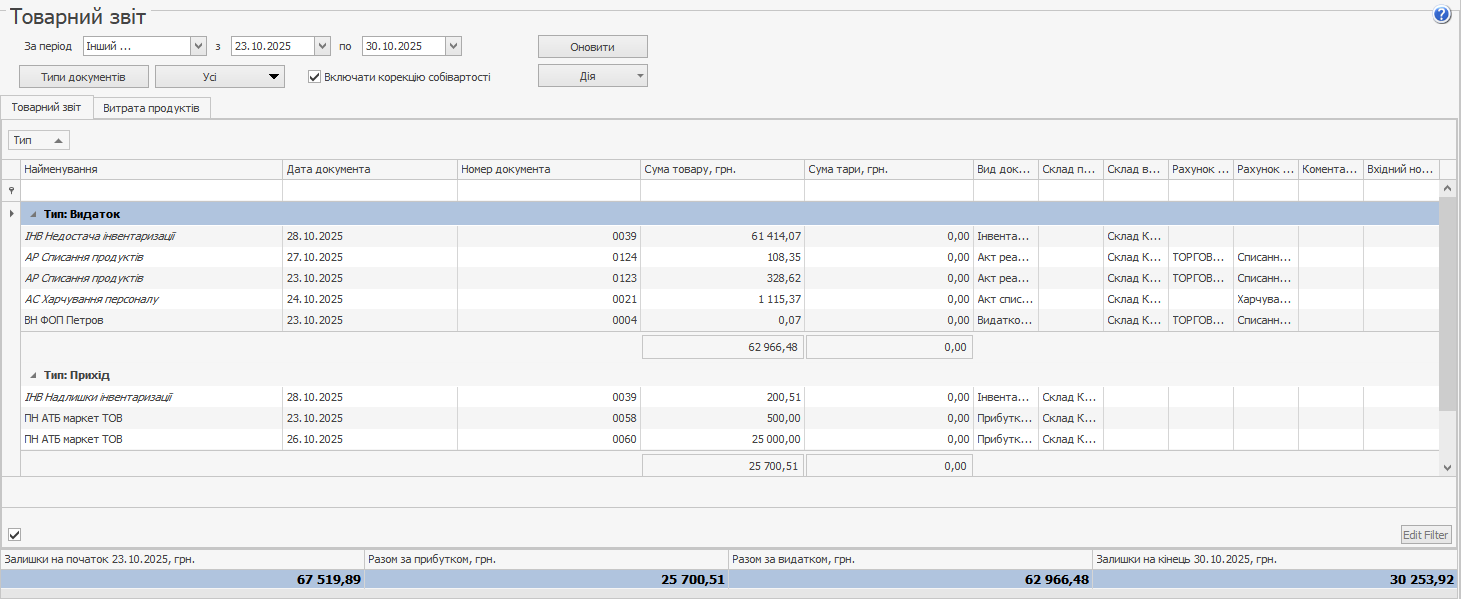Image resolution: width=1461 pixels, height=599 pixels.
Task: Click the 'Типи документів' button
Action: tap(83, 76)
